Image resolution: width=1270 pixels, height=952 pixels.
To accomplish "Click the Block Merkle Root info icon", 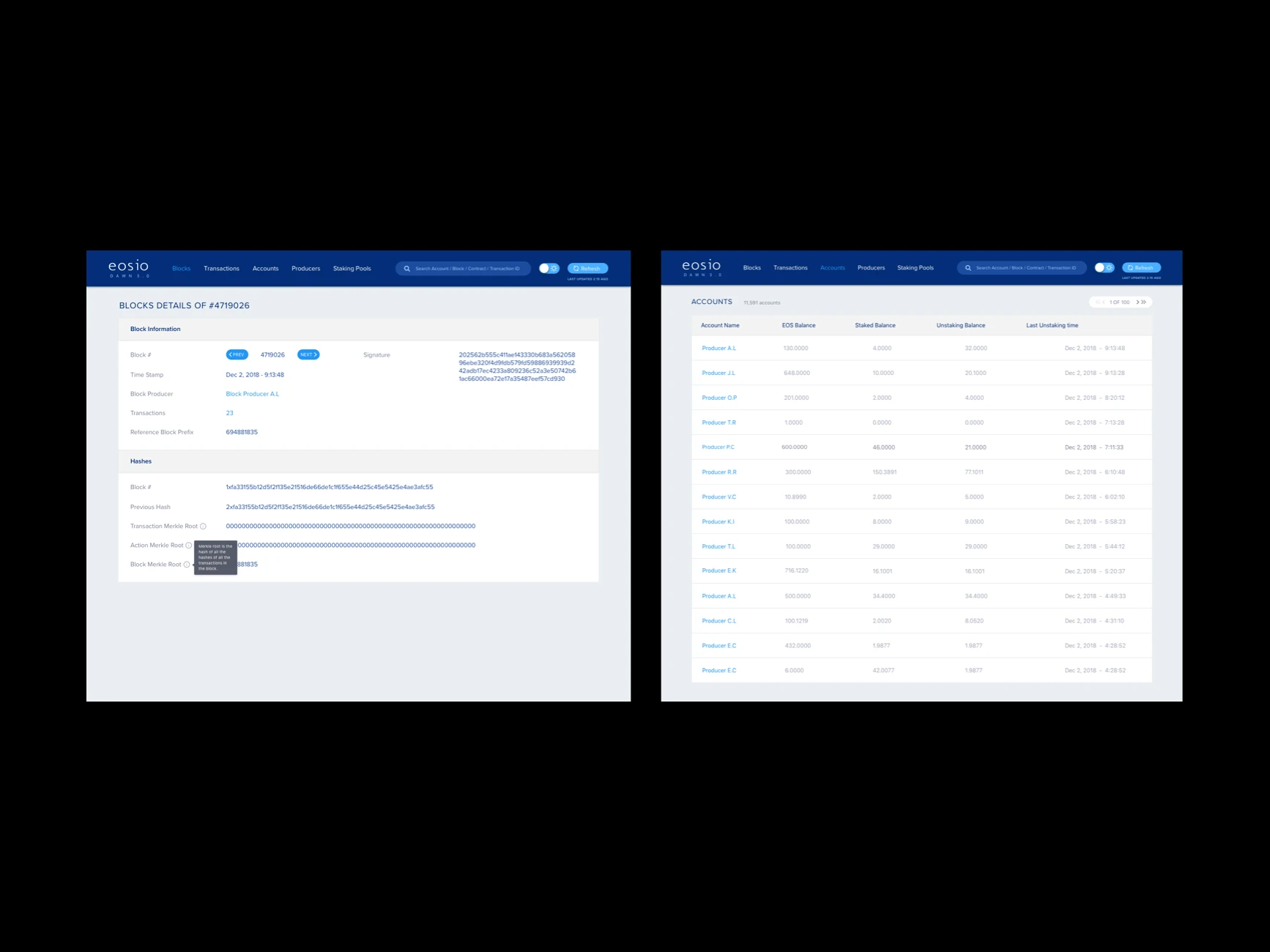I will (x=187, y=565).
